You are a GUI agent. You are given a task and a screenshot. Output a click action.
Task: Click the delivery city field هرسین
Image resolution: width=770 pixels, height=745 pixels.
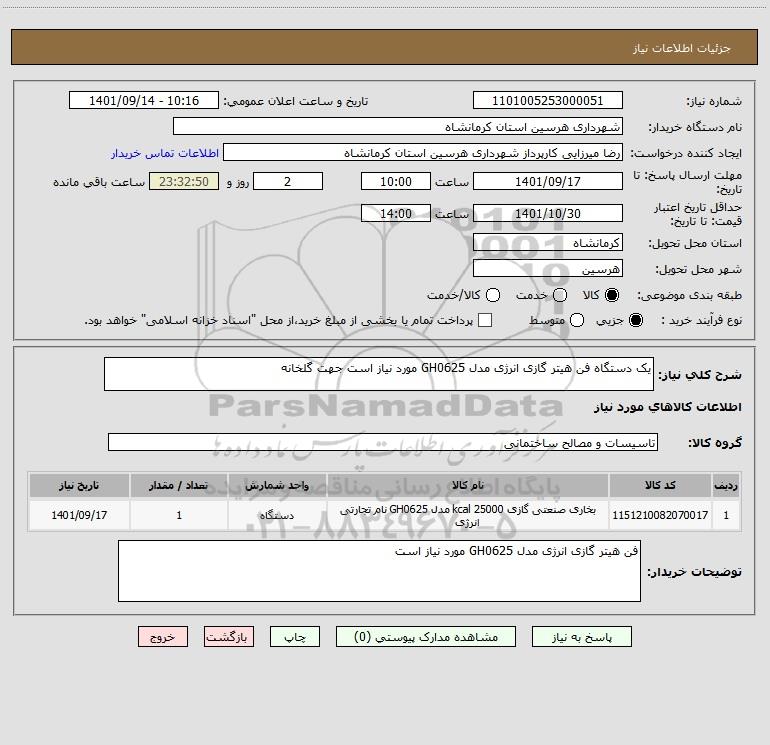pos(548,269)
